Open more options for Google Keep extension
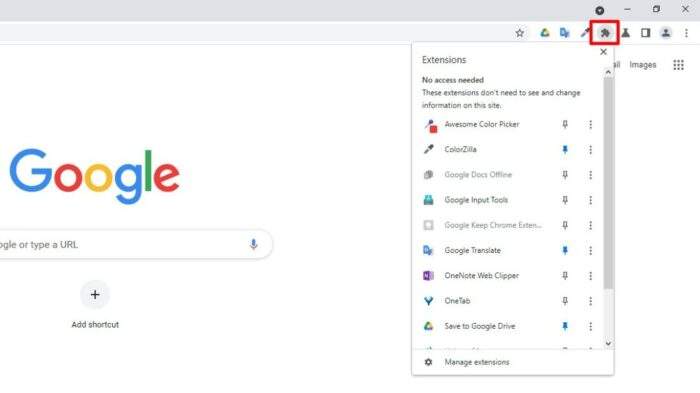 [x=590, y=225]
